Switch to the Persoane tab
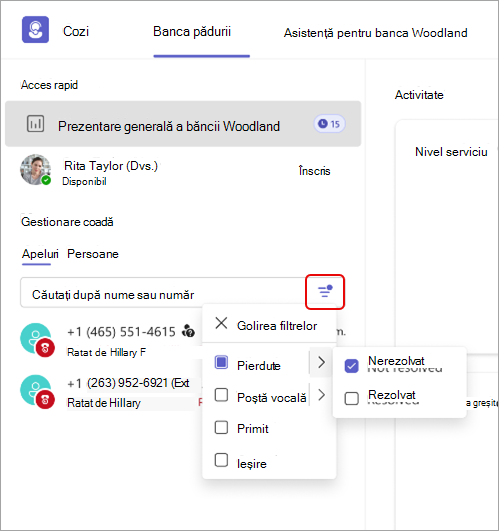499x531 pixels. [93, 254]
